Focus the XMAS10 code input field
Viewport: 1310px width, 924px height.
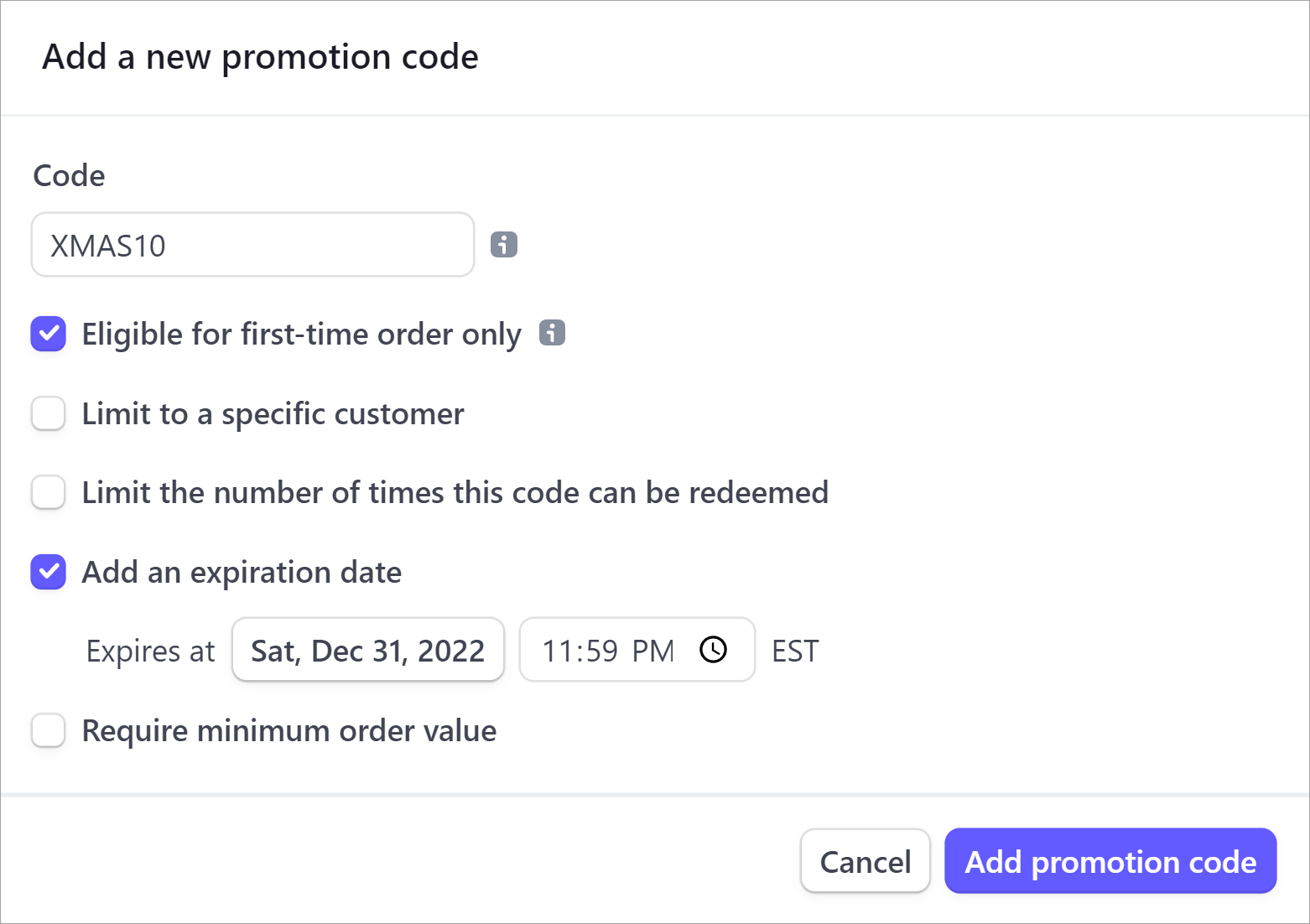252,245
